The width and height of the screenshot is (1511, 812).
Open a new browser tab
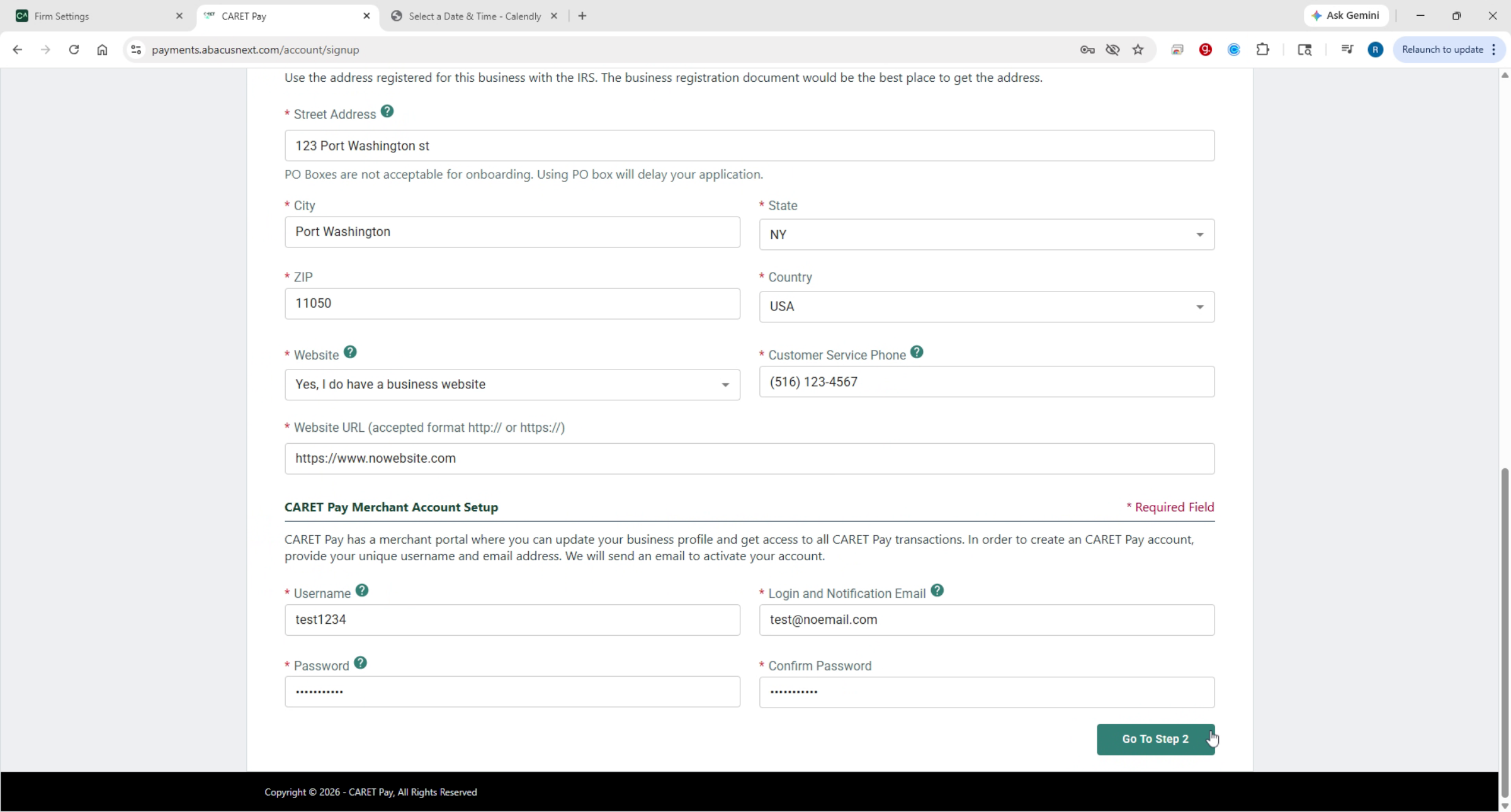582,16
